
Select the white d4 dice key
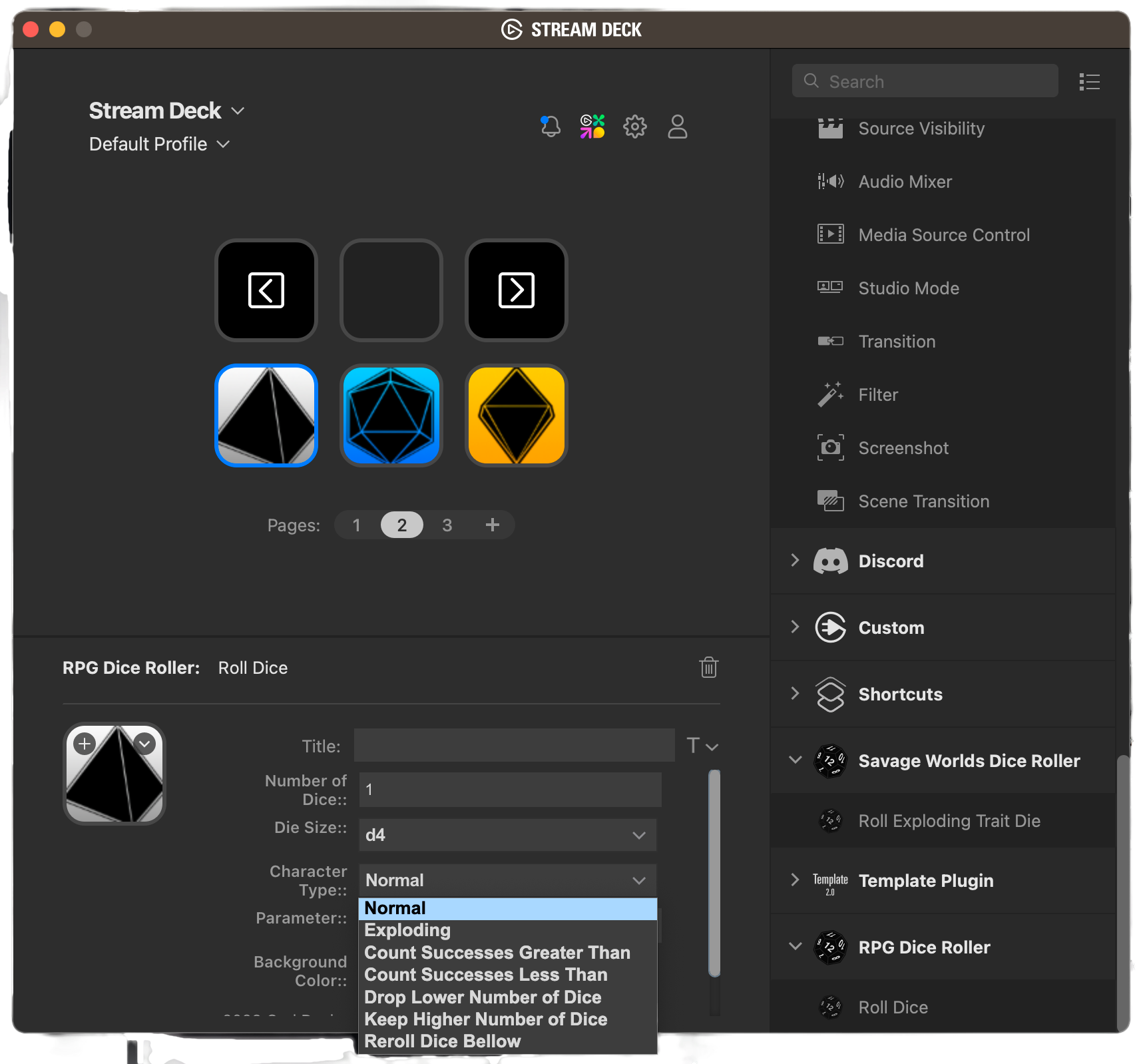click(x=266, y=415)
